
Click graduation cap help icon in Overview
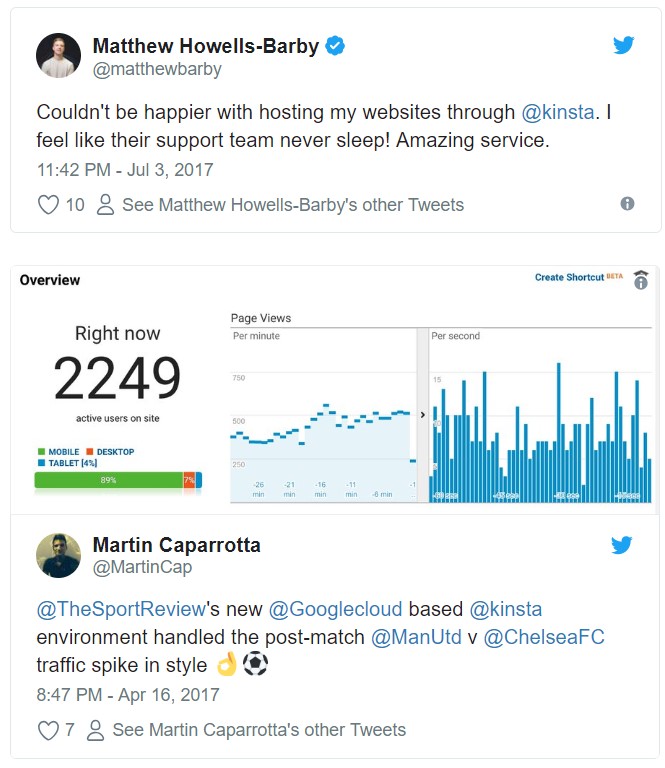641,280
